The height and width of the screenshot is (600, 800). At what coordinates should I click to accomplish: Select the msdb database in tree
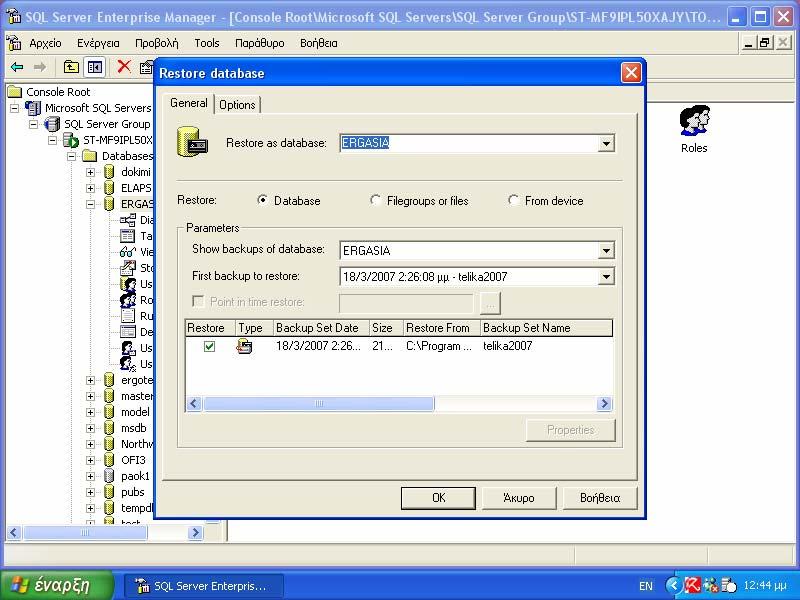[134, 428]
